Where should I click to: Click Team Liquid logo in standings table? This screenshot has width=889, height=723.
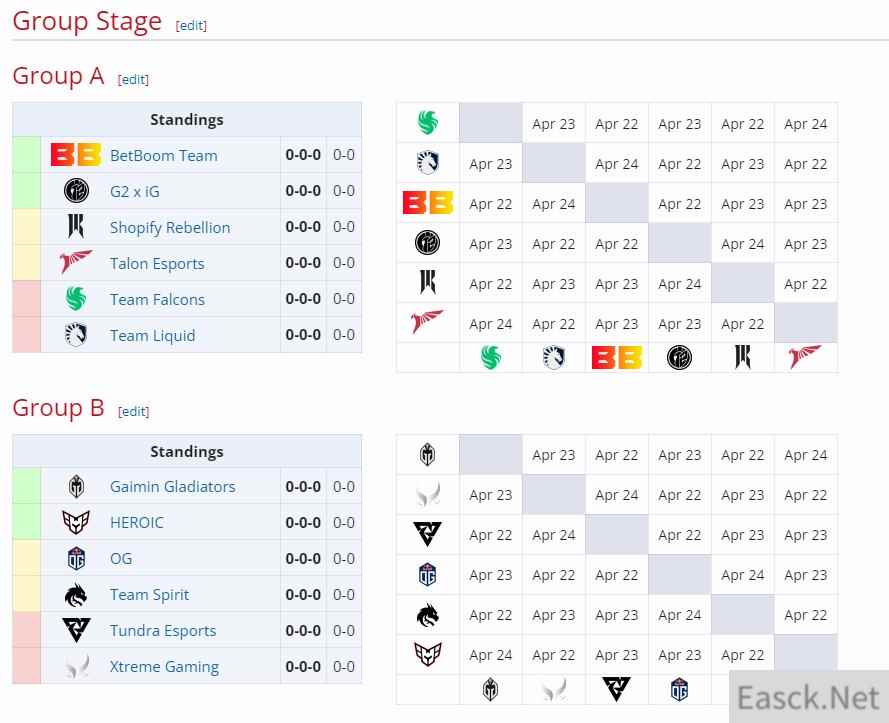[76, 335]
